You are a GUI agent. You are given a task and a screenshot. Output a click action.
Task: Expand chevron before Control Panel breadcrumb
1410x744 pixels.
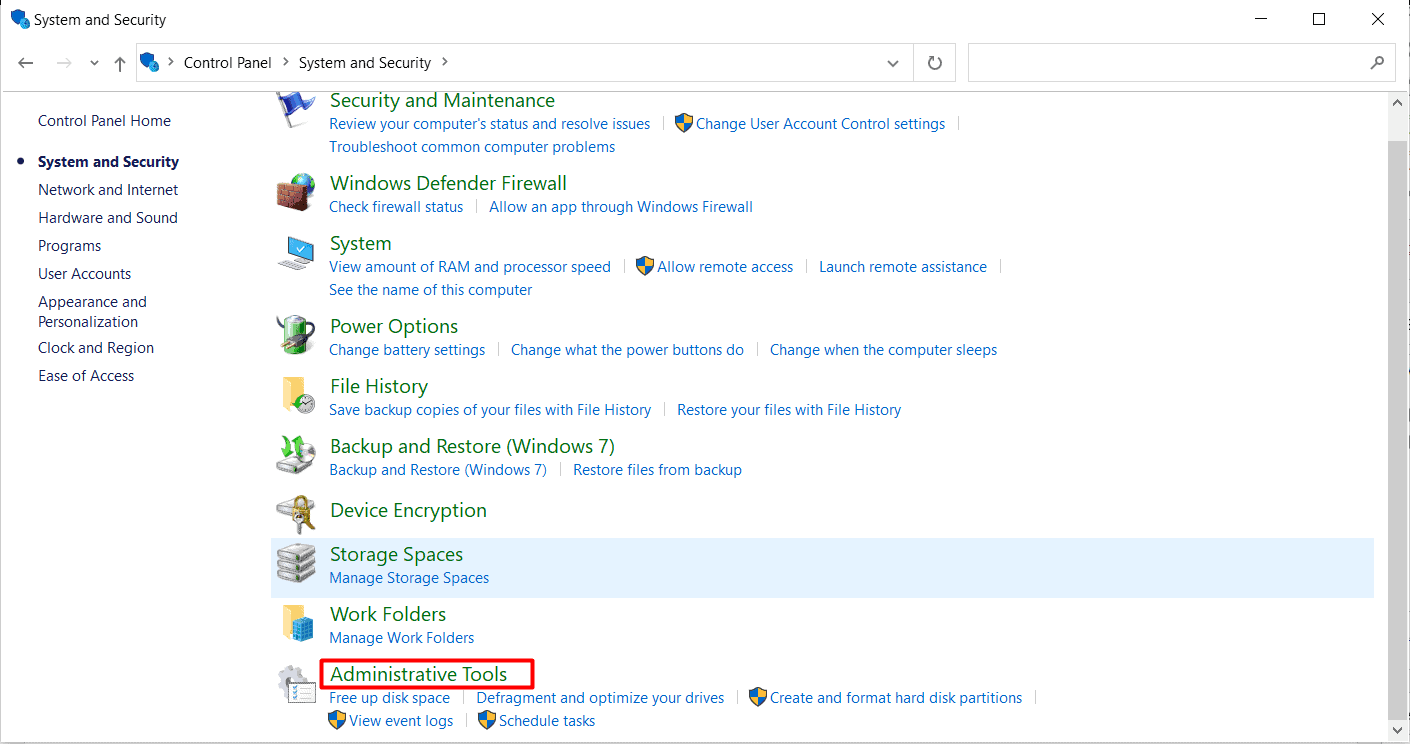(171, 62)
